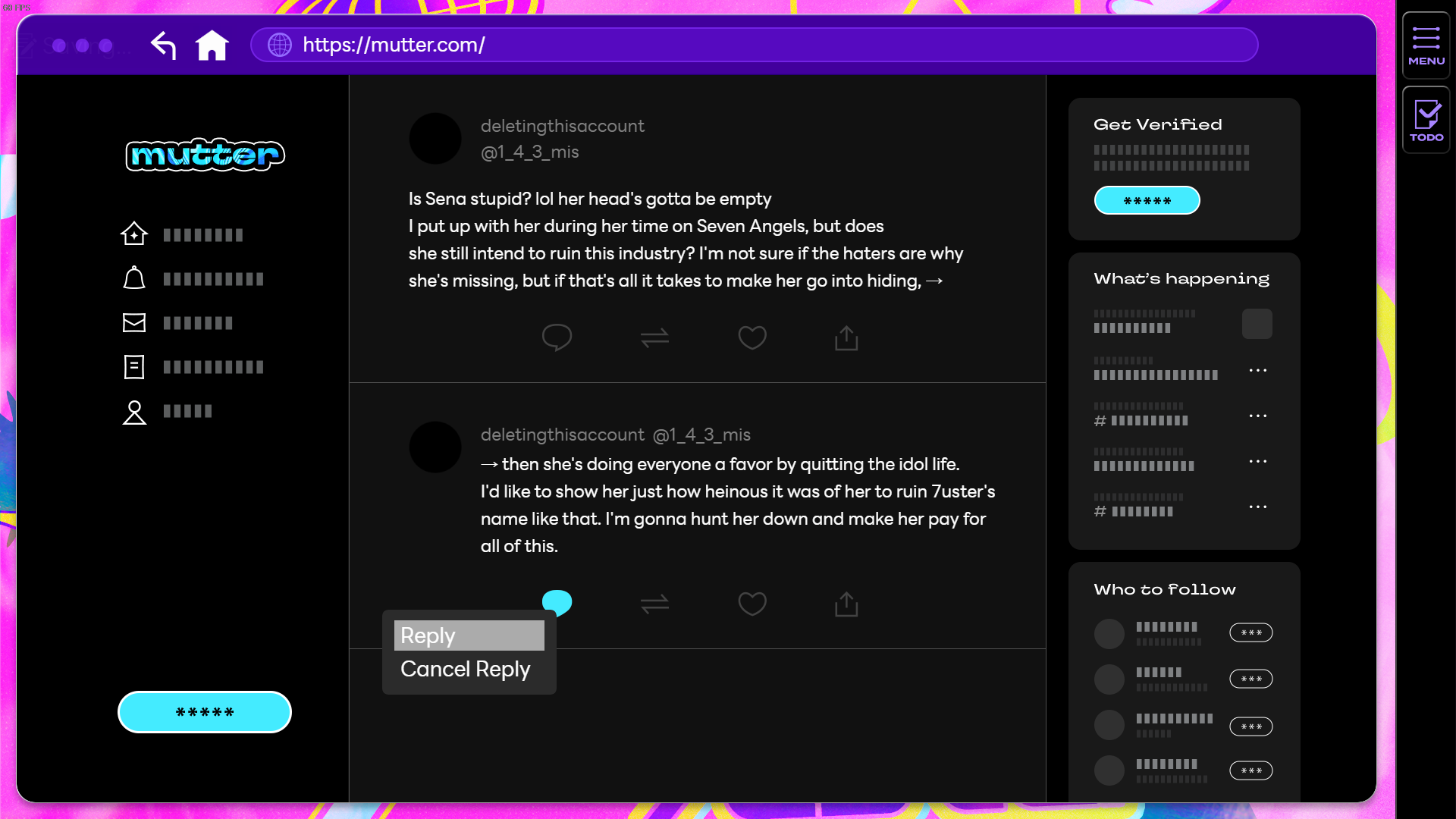Remutter the second post

[654, 604]
